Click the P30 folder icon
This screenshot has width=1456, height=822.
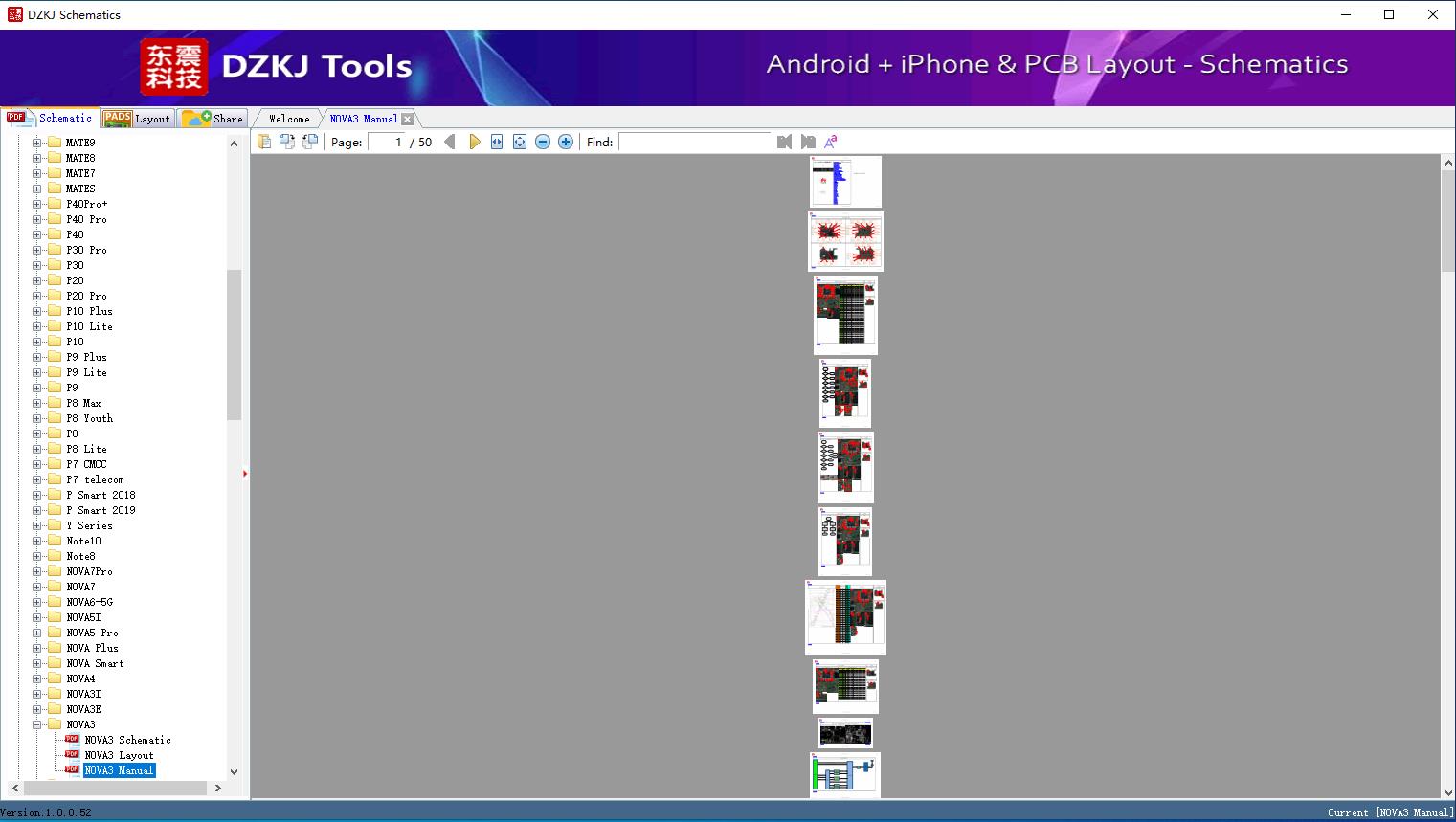coord(55,265)
